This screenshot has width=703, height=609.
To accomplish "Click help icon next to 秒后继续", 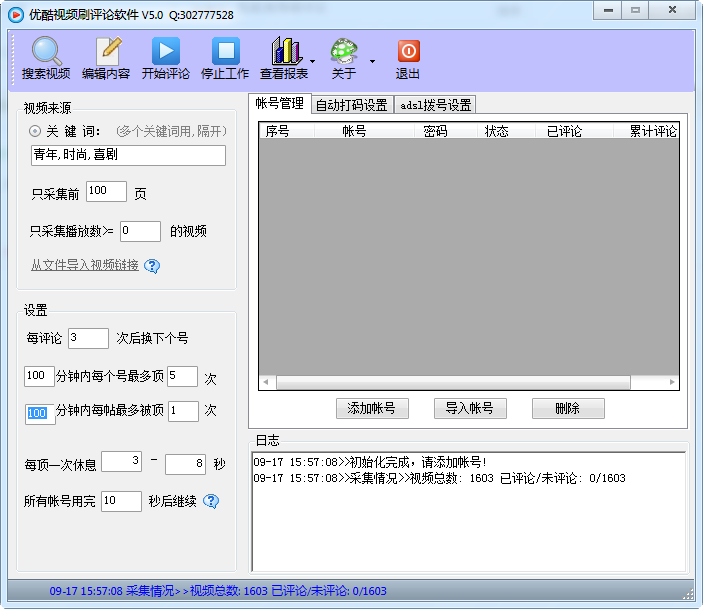I will pos(211,501).
